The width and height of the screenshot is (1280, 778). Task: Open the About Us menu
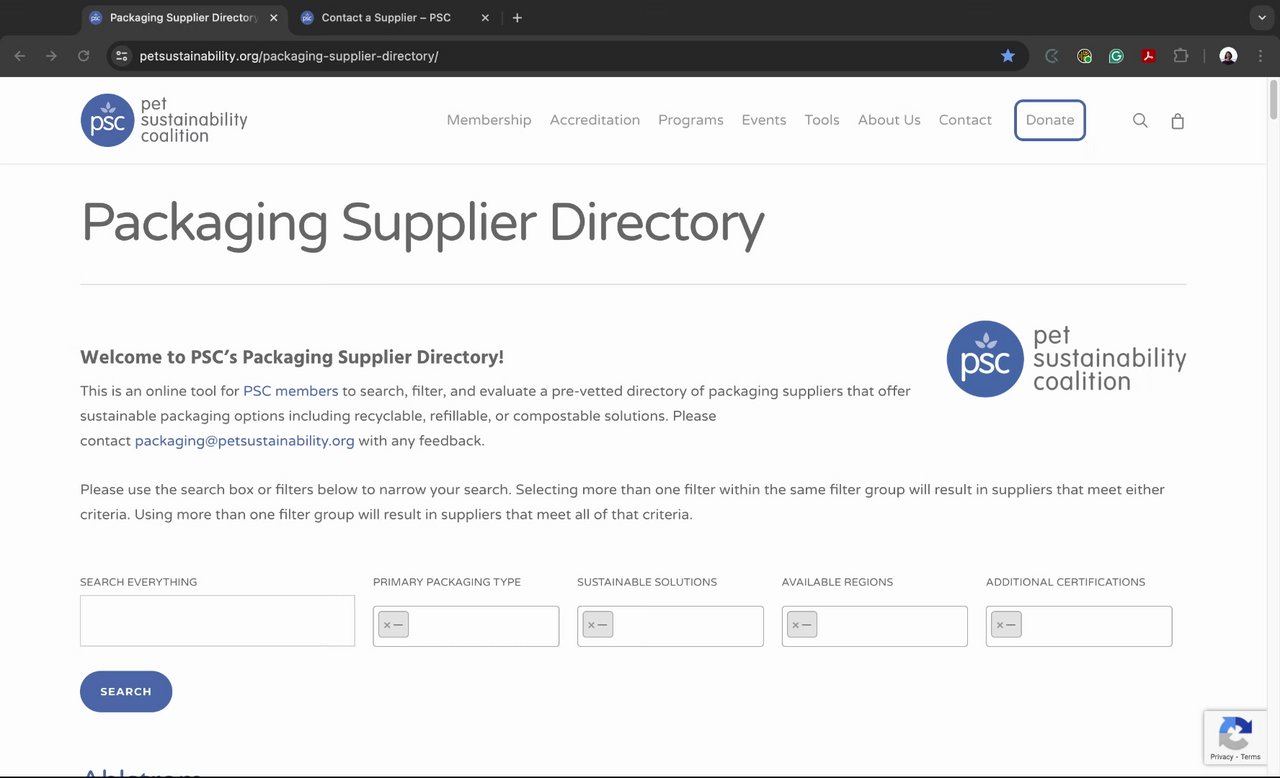(889, 120)
